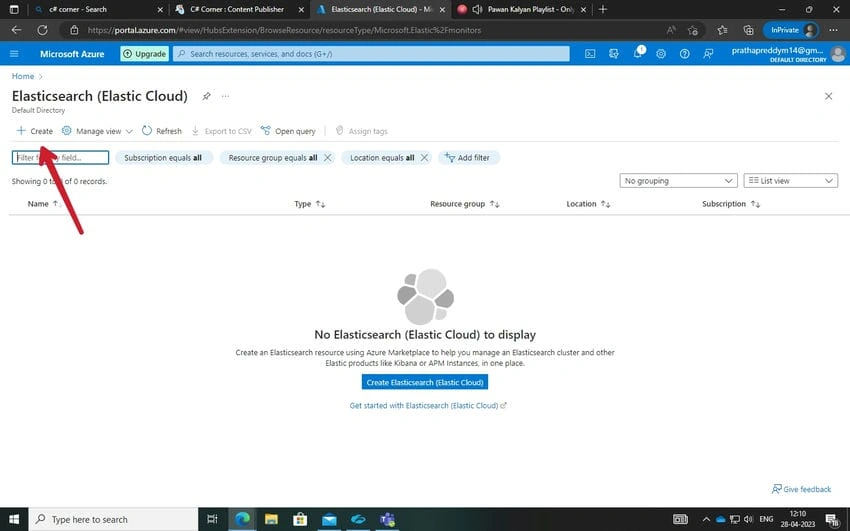Sort by Type column
850x531 pixels.
tap(310, 204)
